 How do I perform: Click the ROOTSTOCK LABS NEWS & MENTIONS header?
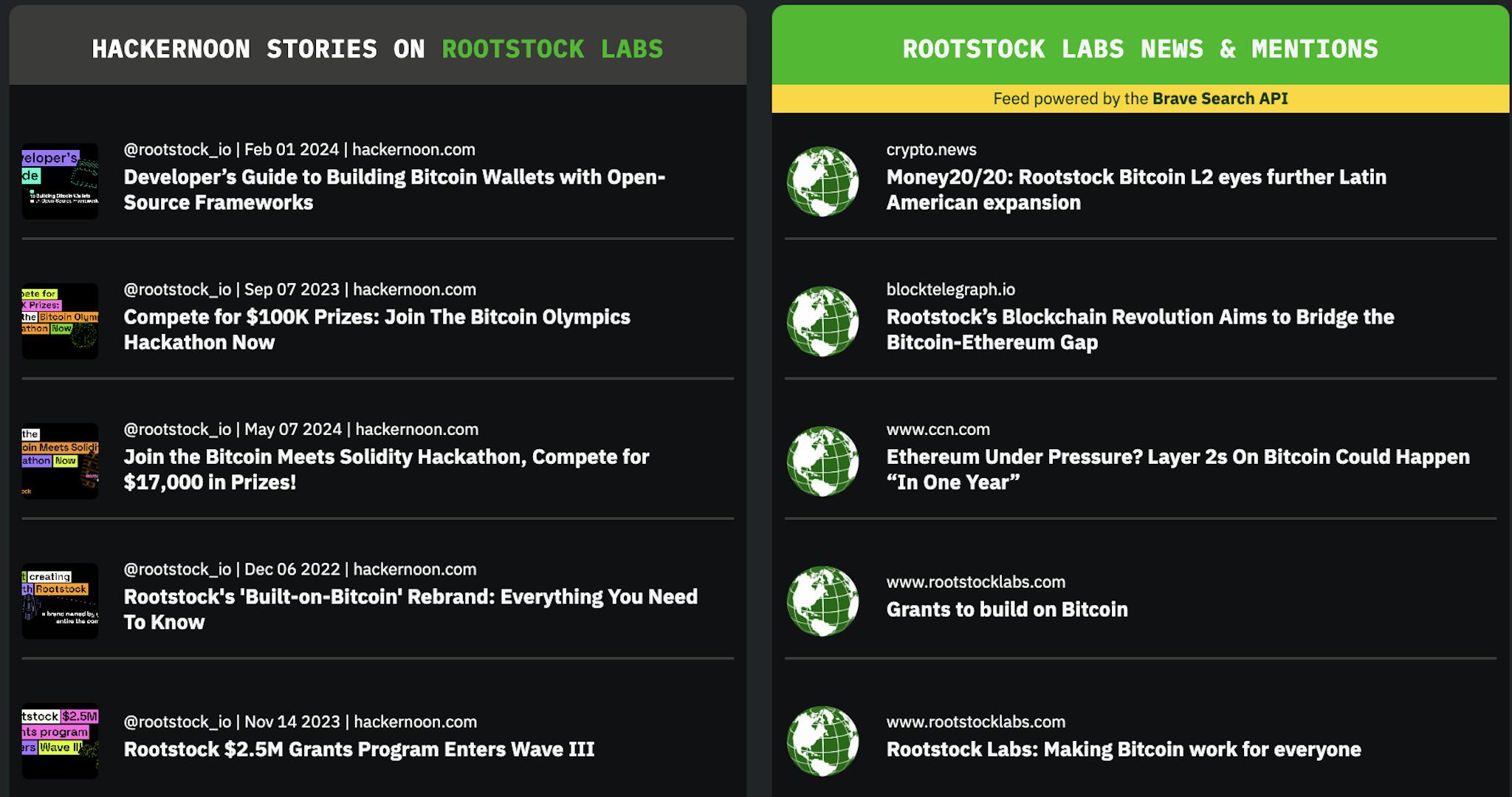(1141, 49)
